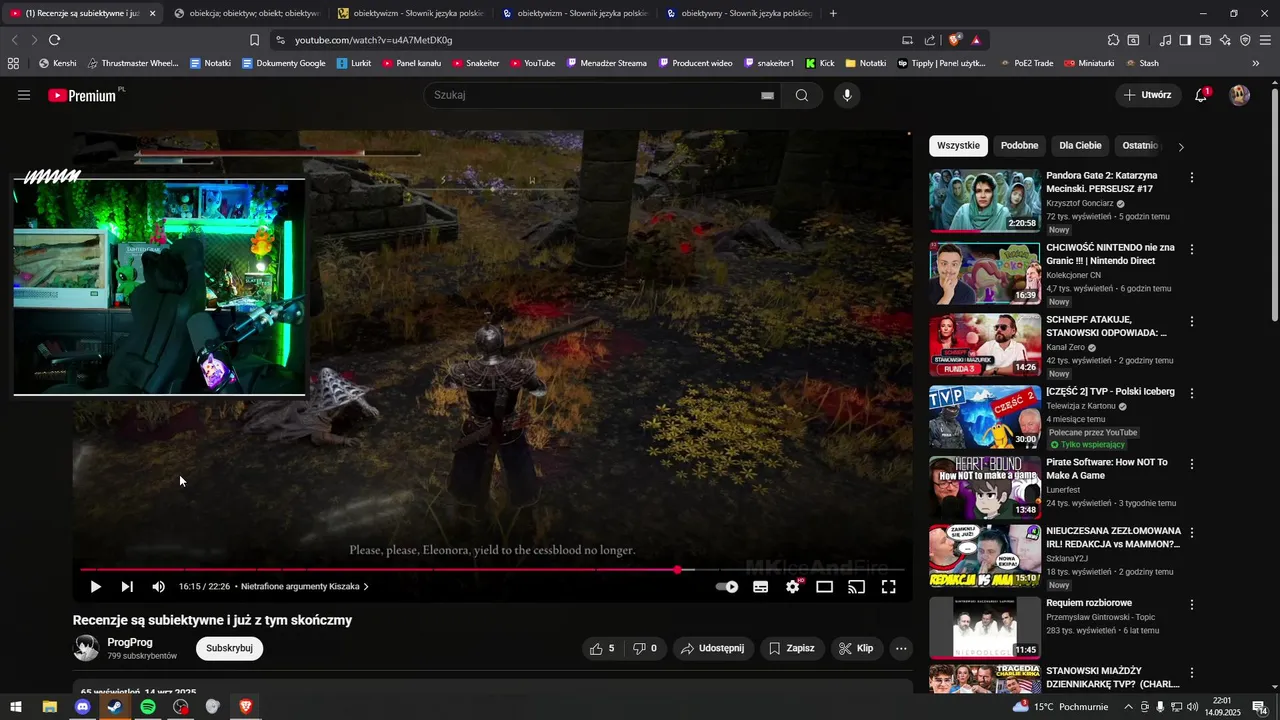
Task: Open options for Pandora Gate 2 video
Action: point(1191,177)
